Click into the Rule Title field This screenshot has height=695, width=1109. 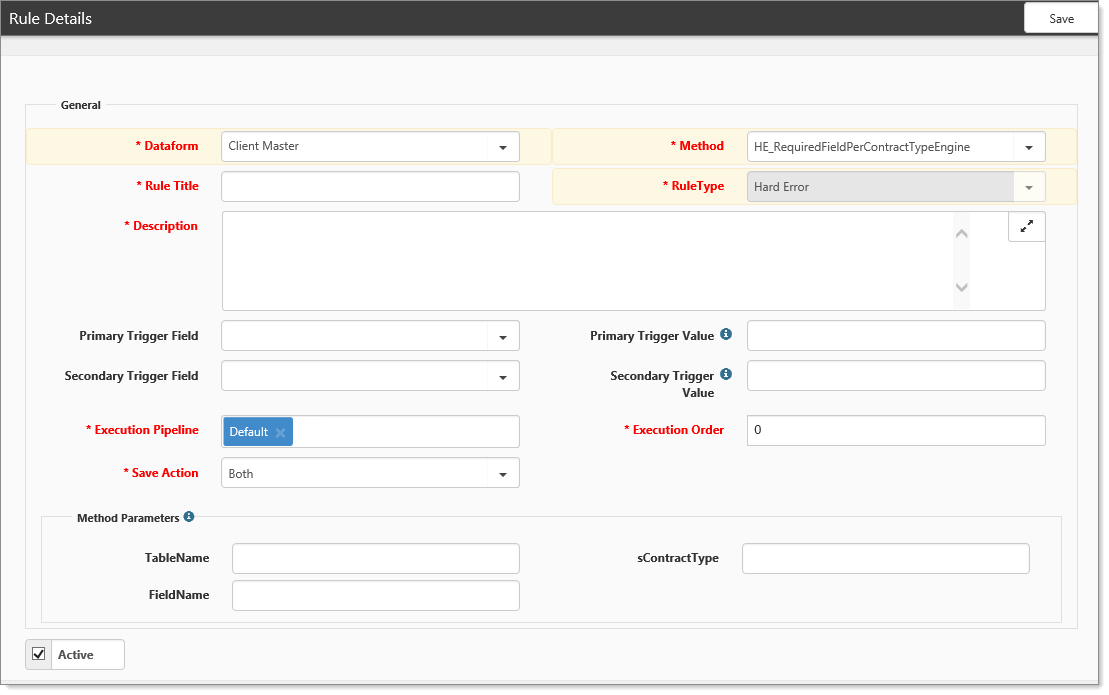(x=370, y=186)
